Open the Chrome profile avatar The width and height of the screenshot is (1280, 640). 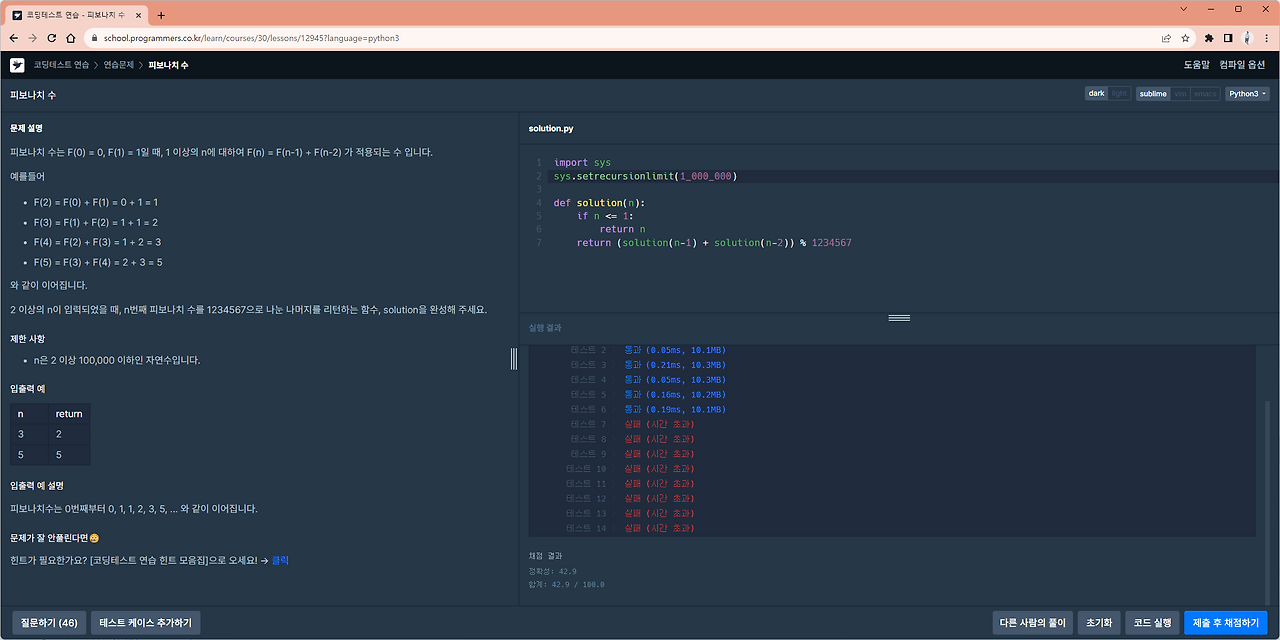1248,38
